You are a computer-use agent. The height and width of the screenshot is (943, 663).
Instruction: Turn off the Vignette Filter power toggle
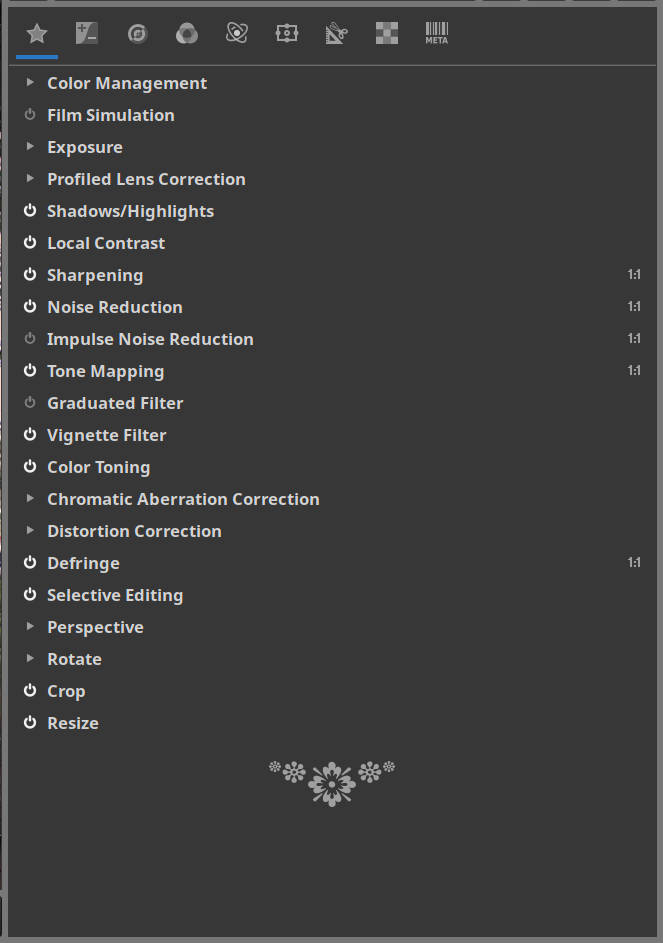pyautogui.click(x=30, y=435)
